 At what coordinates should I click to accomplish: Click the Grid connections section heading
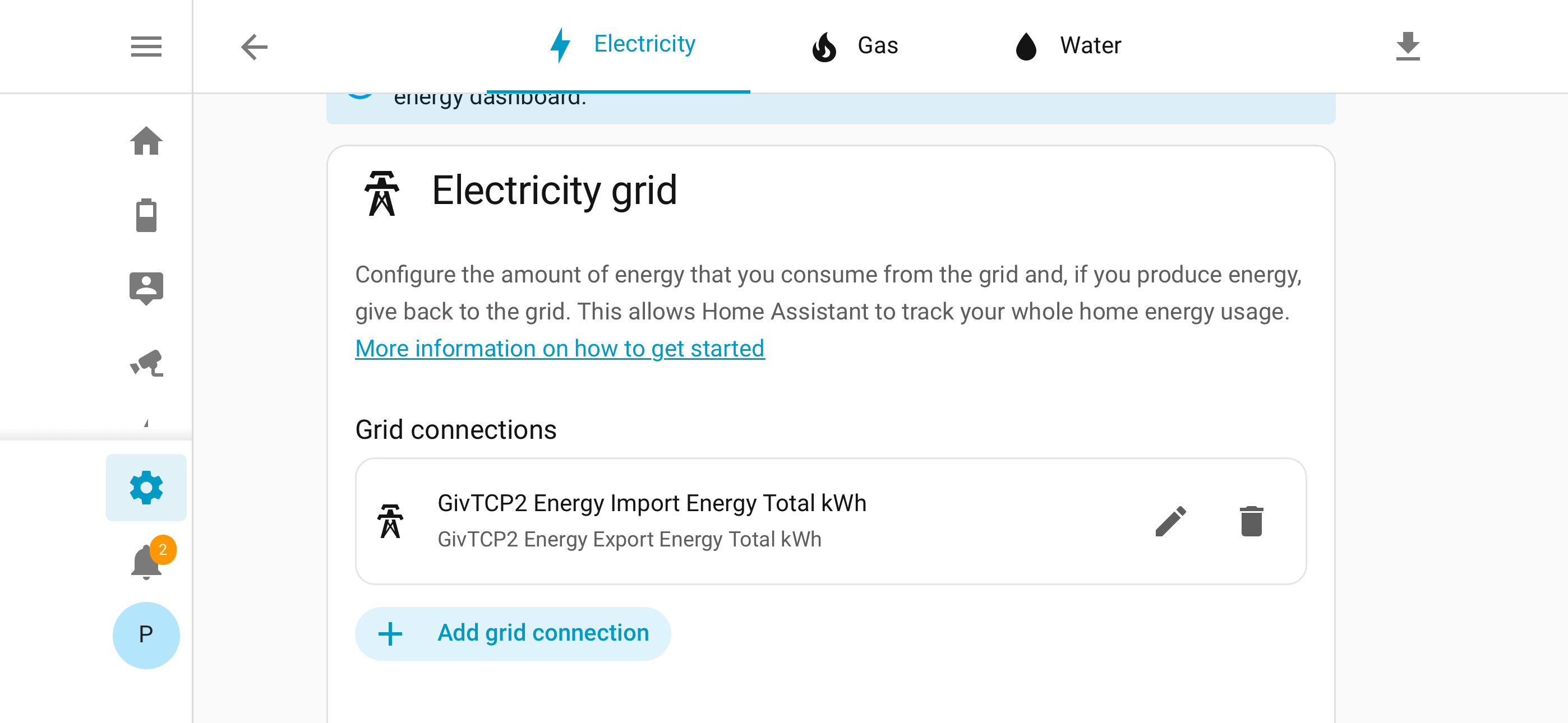tap(456, 430)
